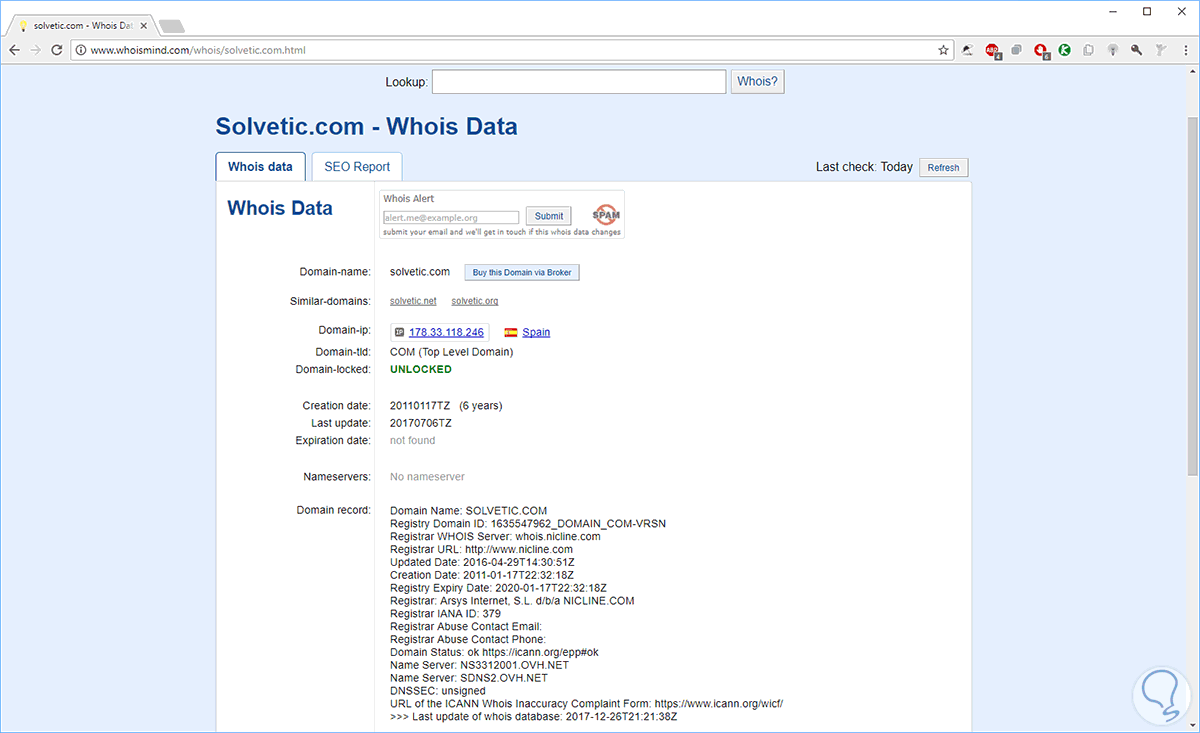This screenshot has height=733, width=1200.
Task: Open the solvetic.net similar domain link
Action: (x=413, y=301)
